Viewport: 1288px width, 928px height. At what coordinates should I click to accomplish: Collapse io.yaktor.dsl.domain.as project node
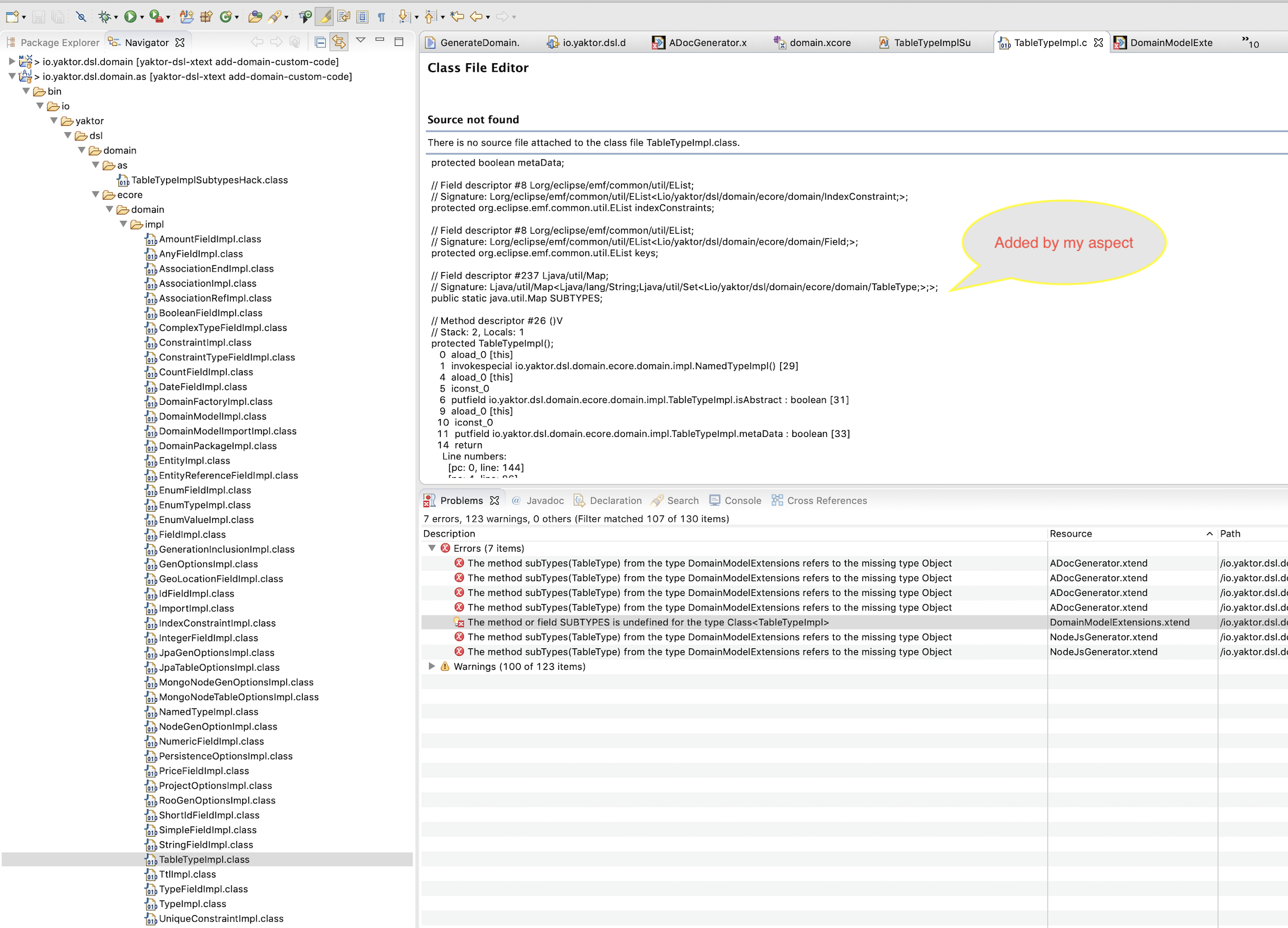click(11, 77)
